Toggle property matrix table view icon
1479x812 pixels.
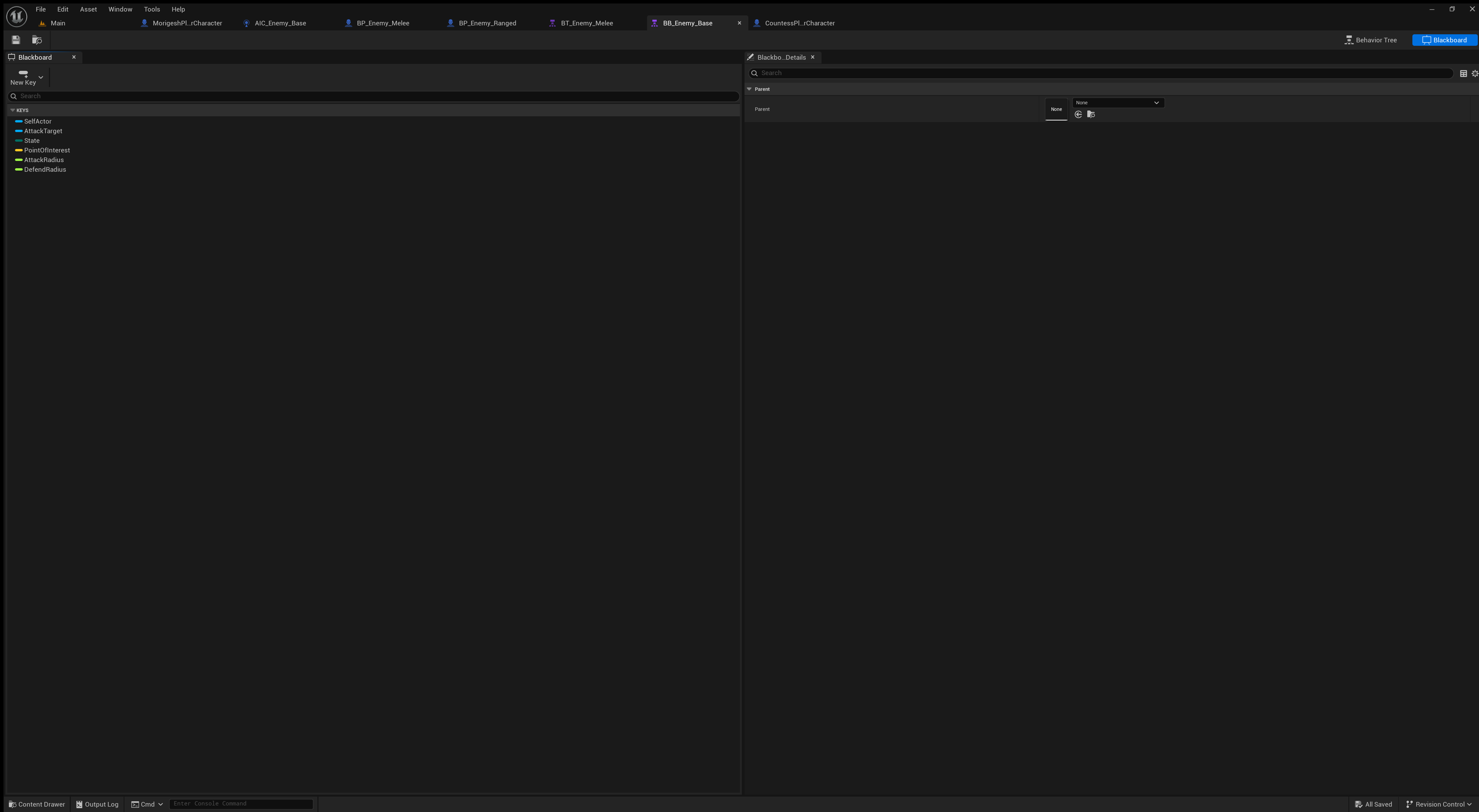click(x=1464, y=74)
